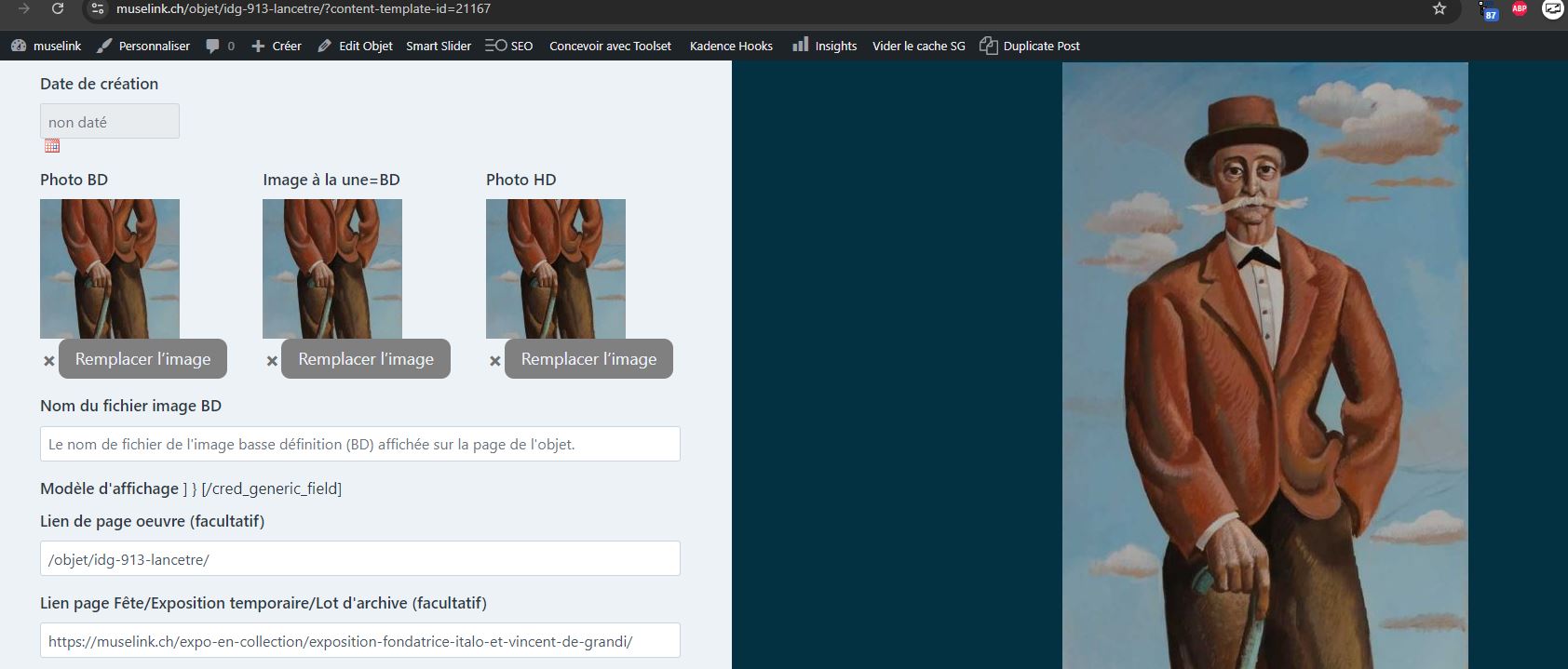Image resolution: width=1568 pixels, height=669 pixels.
Task: Click the Photo HD thumbnail
Action: 556,269
